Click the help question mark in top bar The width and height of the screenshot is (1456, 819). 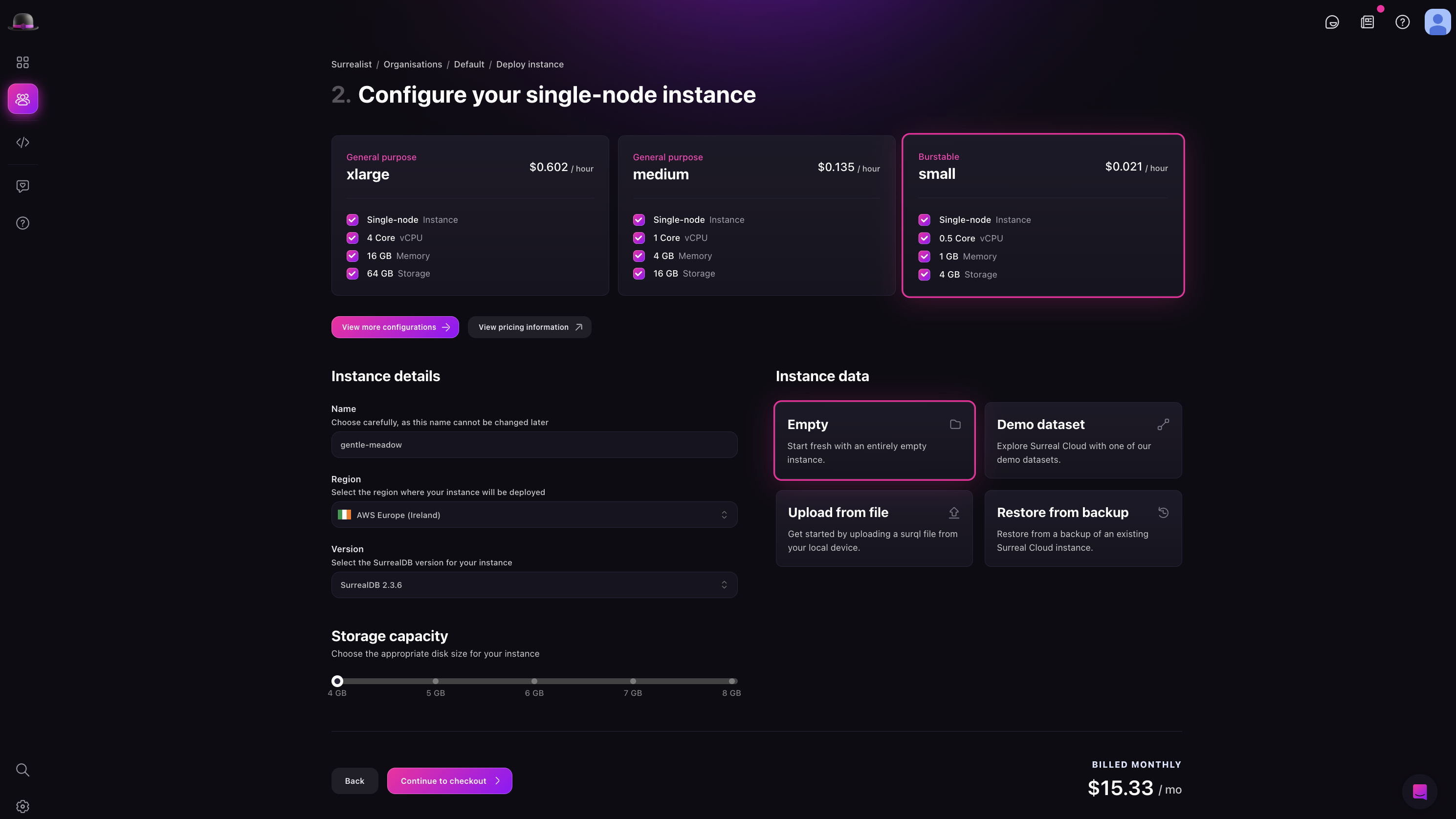[x=1402, y=22]
